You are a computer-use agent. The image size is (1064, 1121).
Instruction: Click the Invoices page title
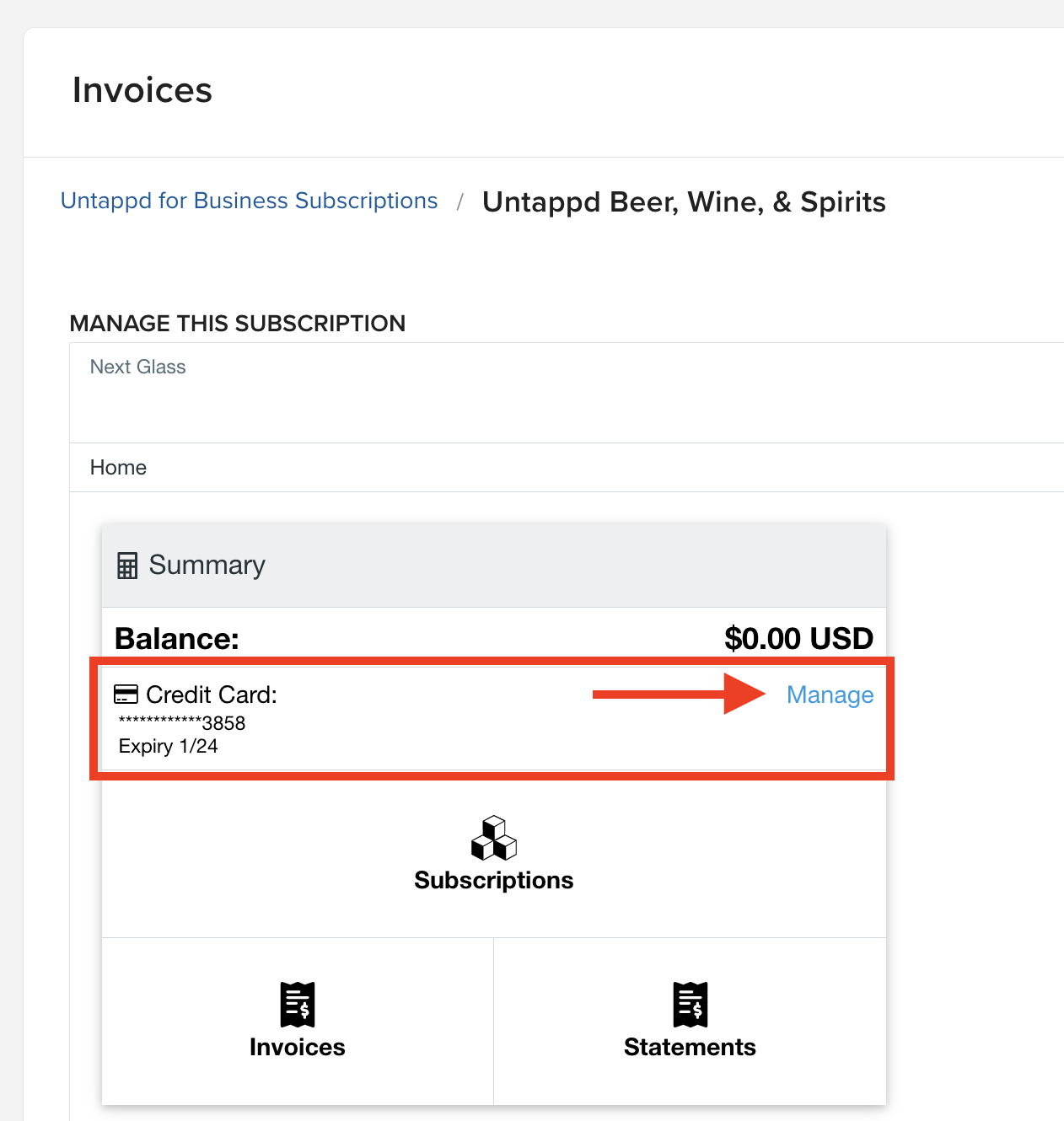point(142,90)
